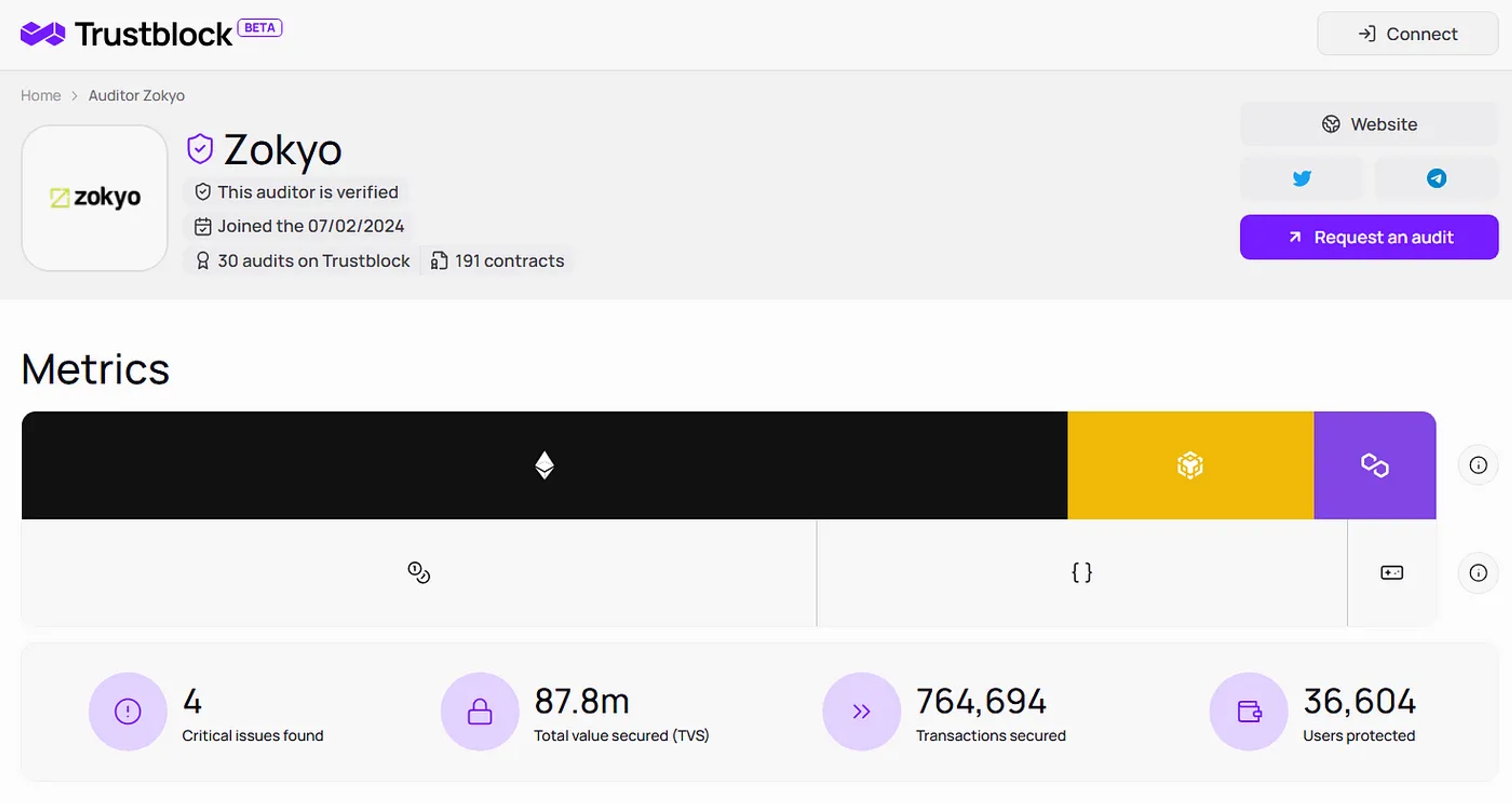Select the curly braces category segment

pos(1082,573)
